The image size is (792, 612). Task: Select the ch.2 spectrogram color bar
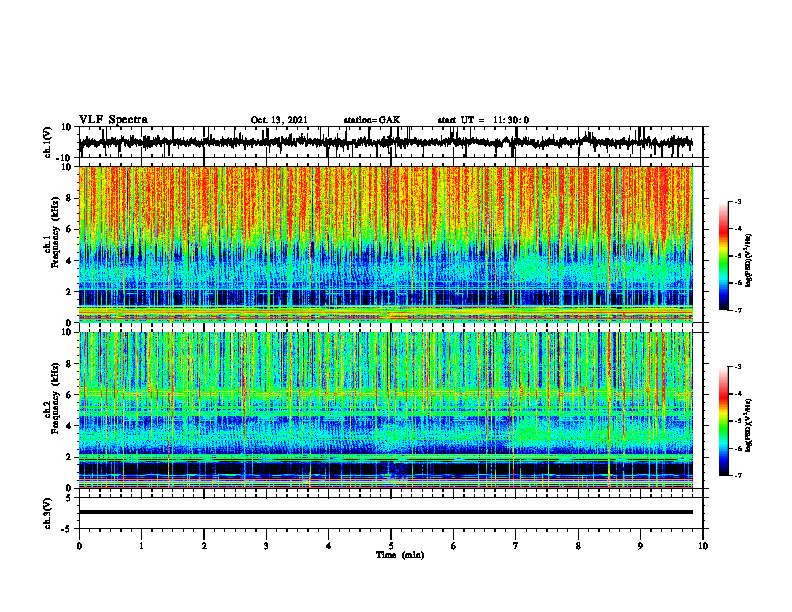coord(724,421)
